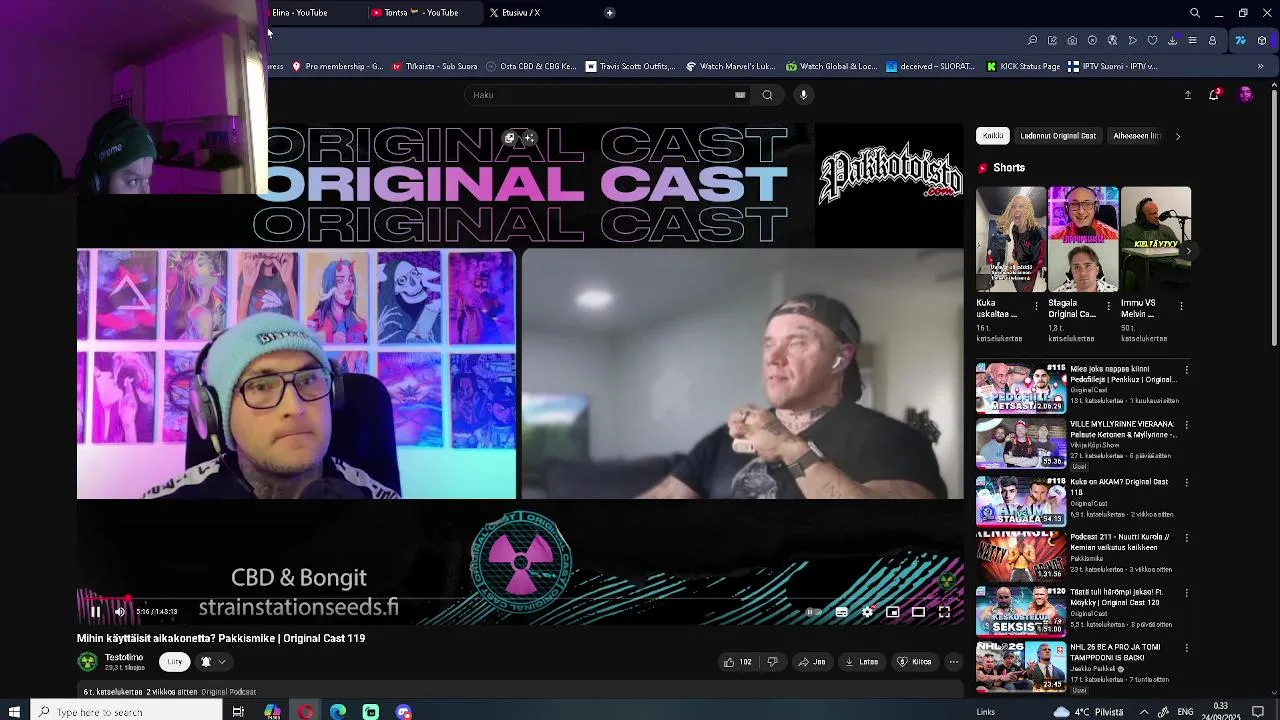Viewport: 1280px width, 720px height.
Task: Open the Shorts video 'Immu VS Melvin'
Action: [x=1156, y=240]
